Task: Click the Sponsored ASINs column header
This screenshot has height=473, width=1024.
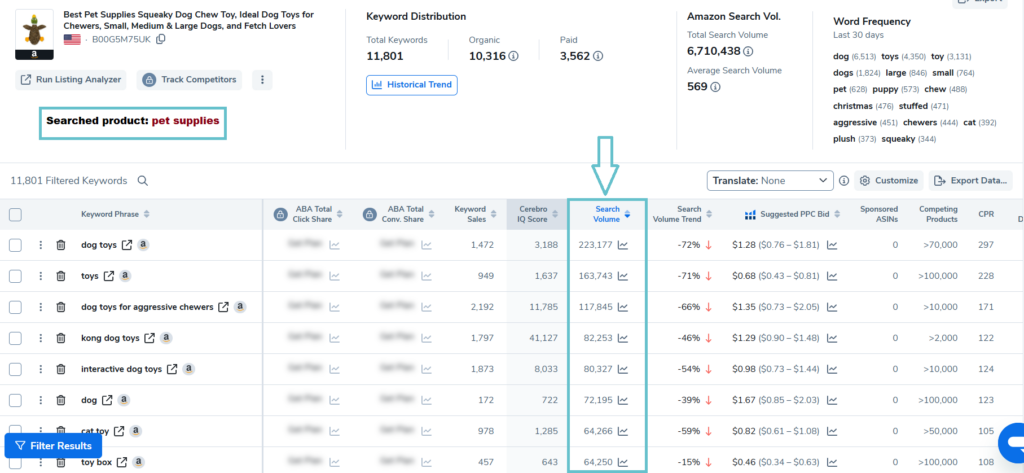Action: point(879,214)
